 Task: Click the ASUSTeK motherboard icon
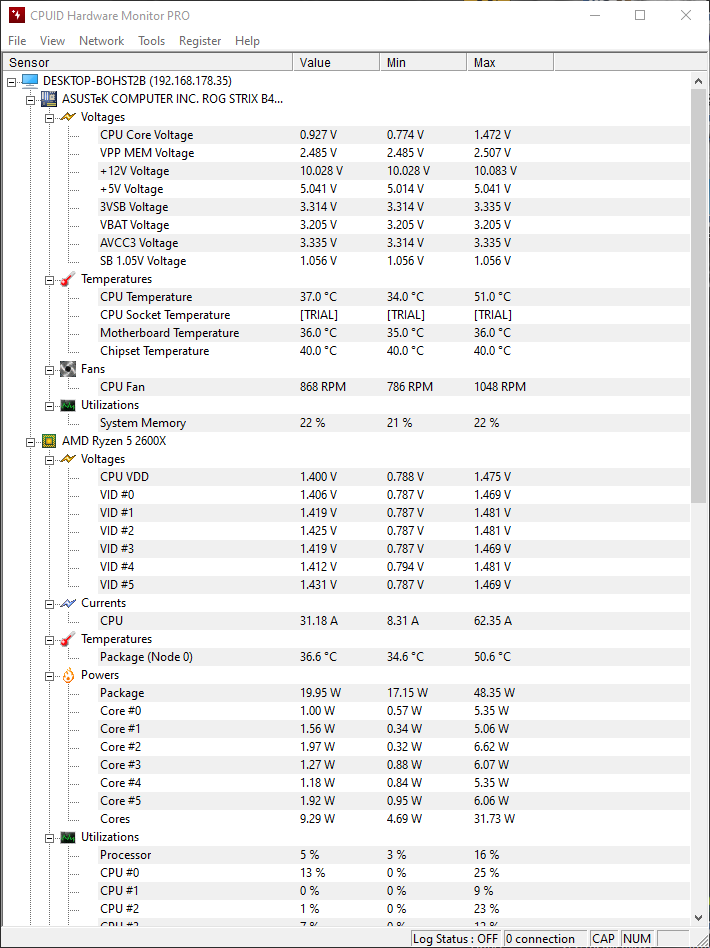click(x=48, y=99)
